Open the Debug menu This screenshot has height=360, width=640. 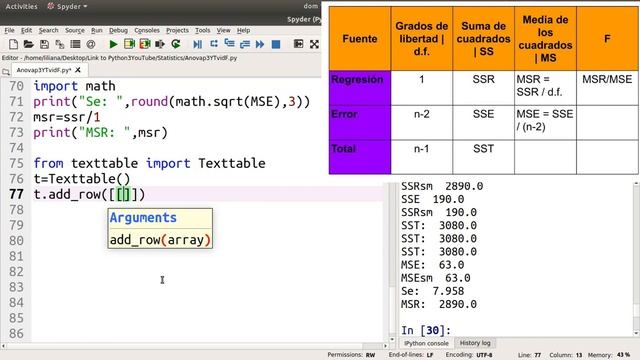click(x=118, y=30)
